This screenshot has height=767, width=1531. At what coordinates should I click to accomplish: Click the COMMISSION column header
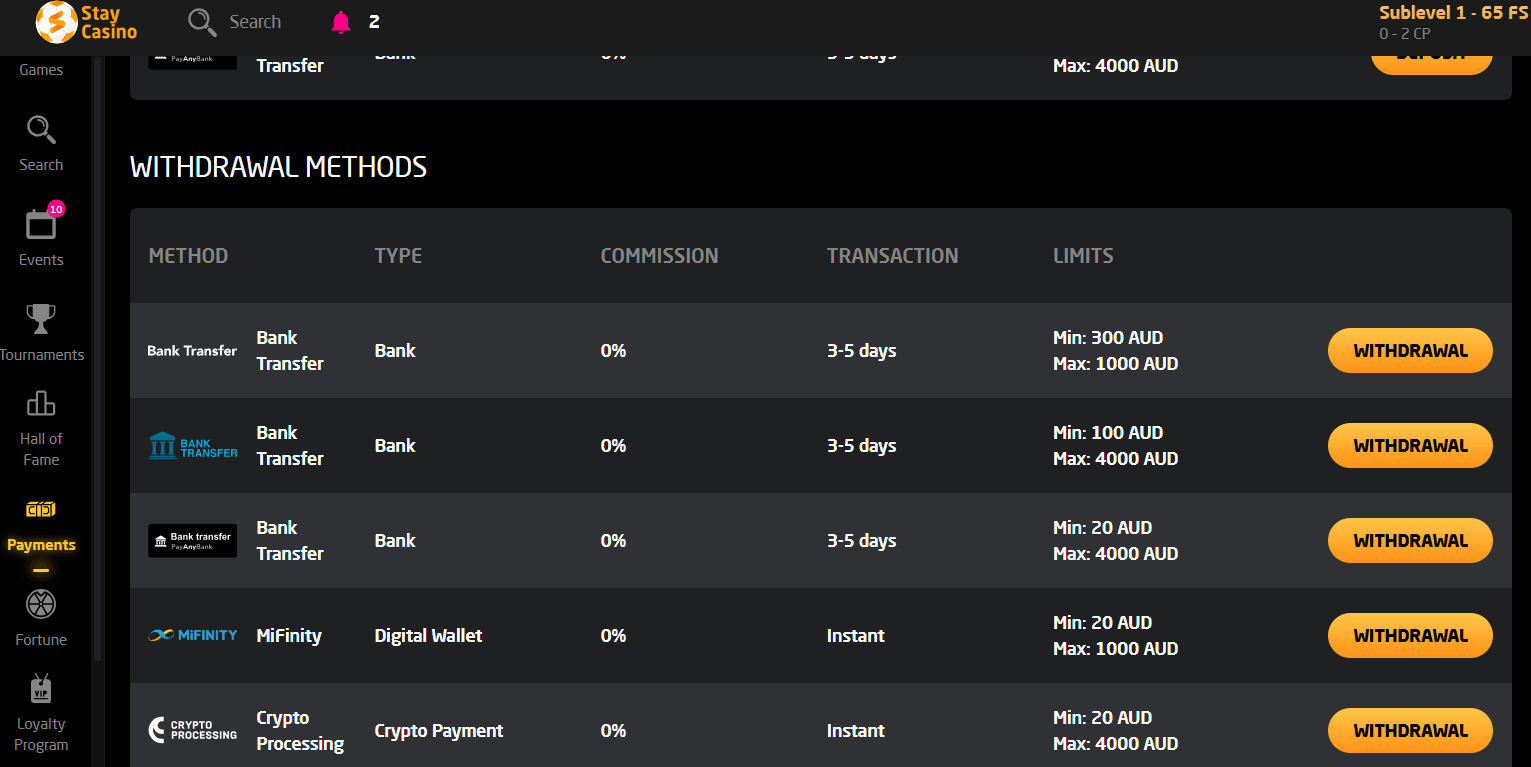[x=659, y=256]
